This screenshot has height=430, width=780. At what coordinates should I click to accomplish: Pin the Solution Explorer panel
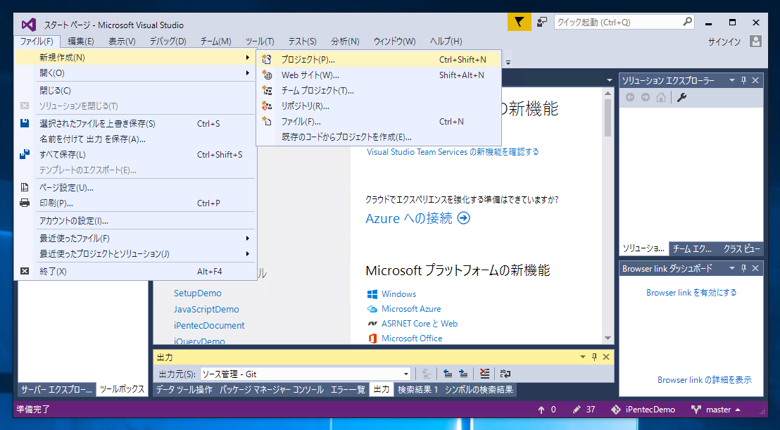click(x=744, y=81)
